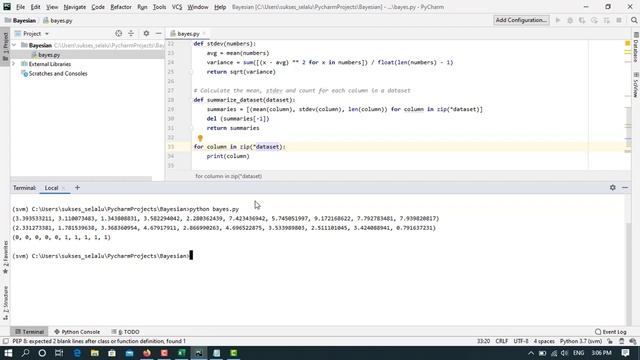This screenshot has height=360, width=640.
Task: Open the Structure side tab
Action: click(x=5, y=303)
